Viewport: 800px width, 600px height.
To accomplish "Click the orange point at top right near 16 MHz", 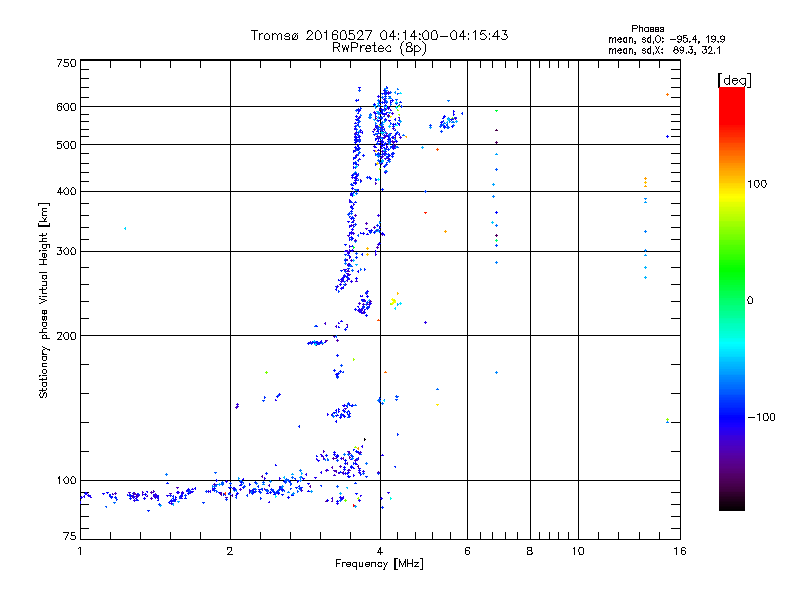I will point(667,95).
